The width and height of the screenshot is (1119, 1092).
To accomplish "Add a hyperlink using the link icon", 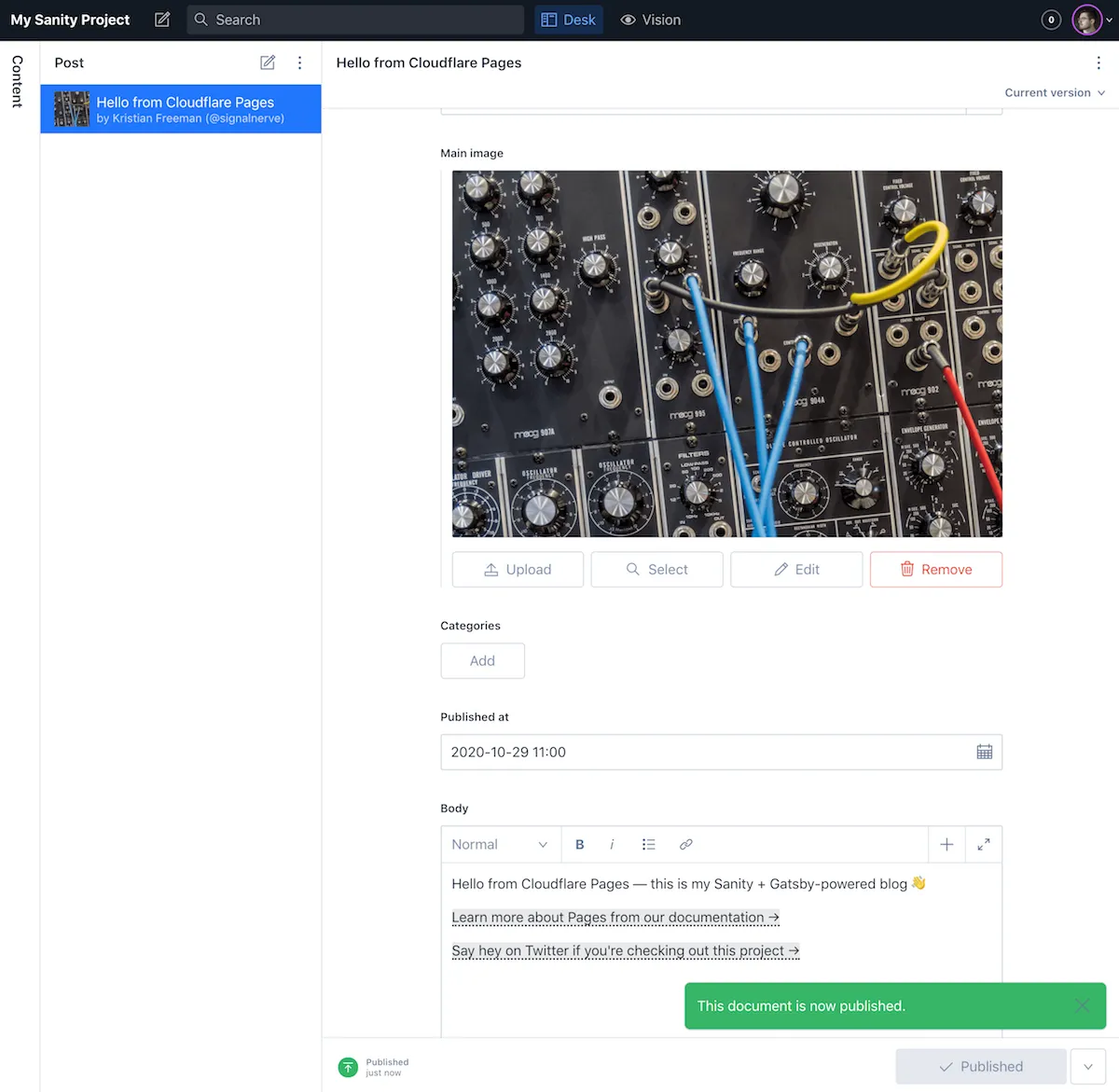I will (x=685, y=844).
